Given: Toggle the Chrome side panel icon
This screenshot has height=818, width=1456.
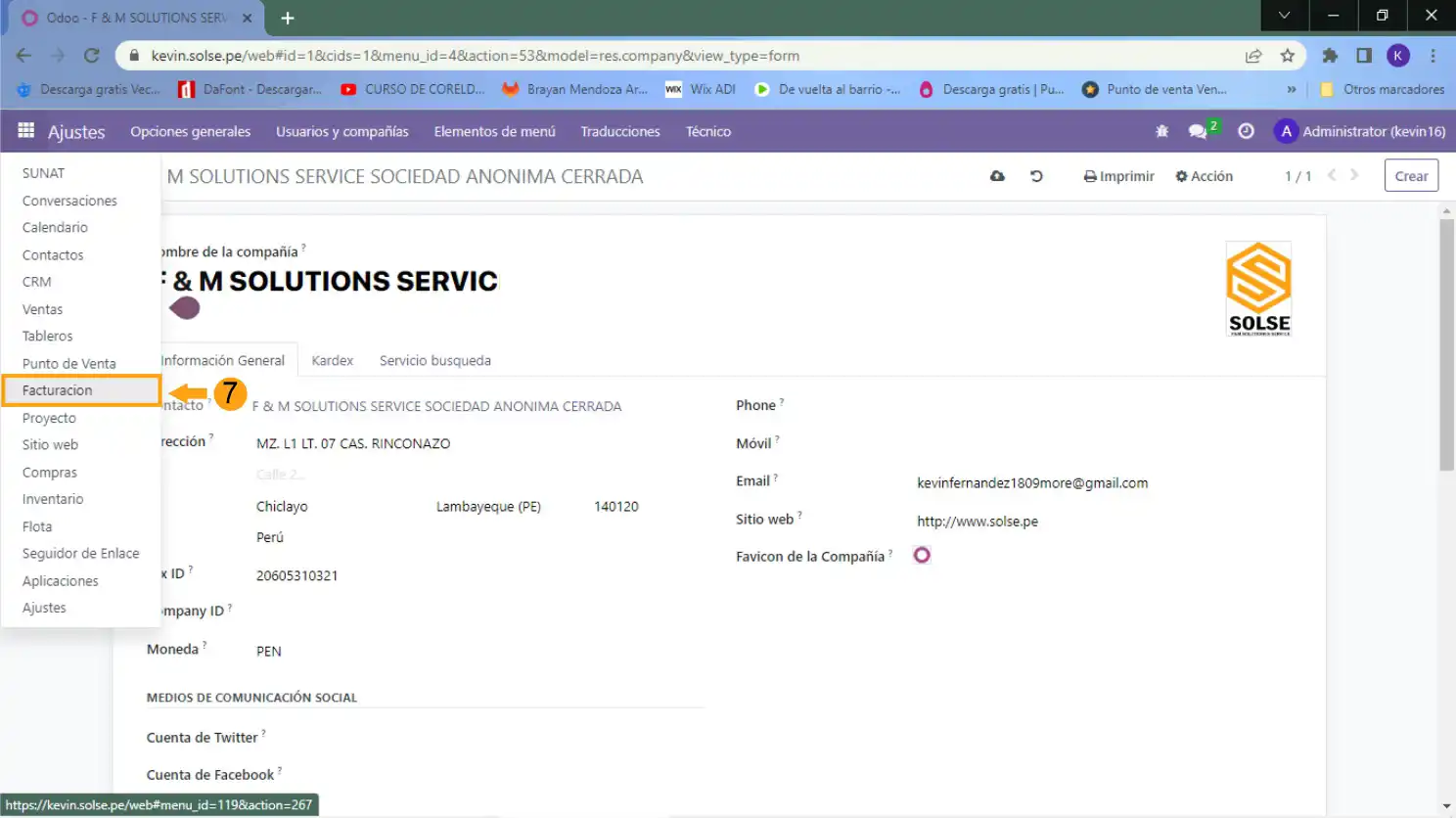Looking at the screenshot, I should point(1364,56).
